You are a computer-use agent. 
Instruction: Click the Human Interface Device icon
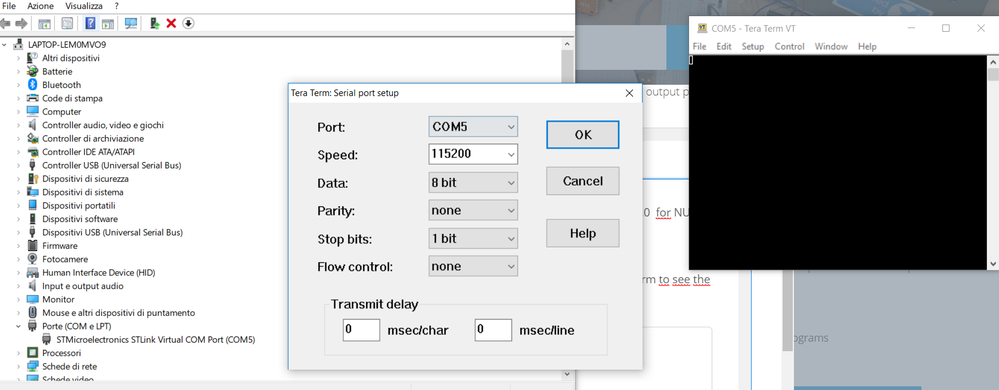32,272
